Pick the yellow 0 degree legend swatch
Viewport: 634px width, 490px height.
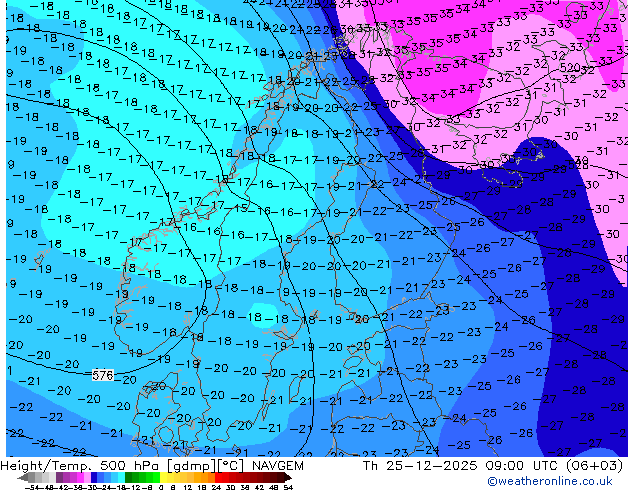[163, 477]
